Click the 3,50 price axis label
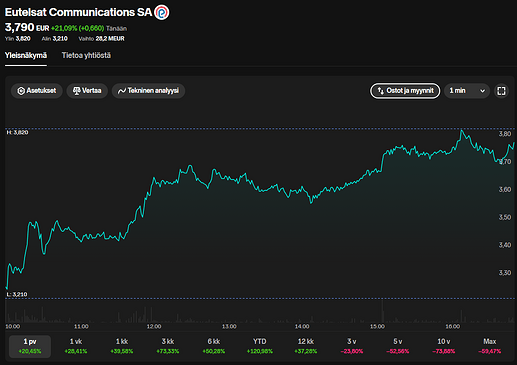Viewport: 517px width, 365px height. [505, 217]
